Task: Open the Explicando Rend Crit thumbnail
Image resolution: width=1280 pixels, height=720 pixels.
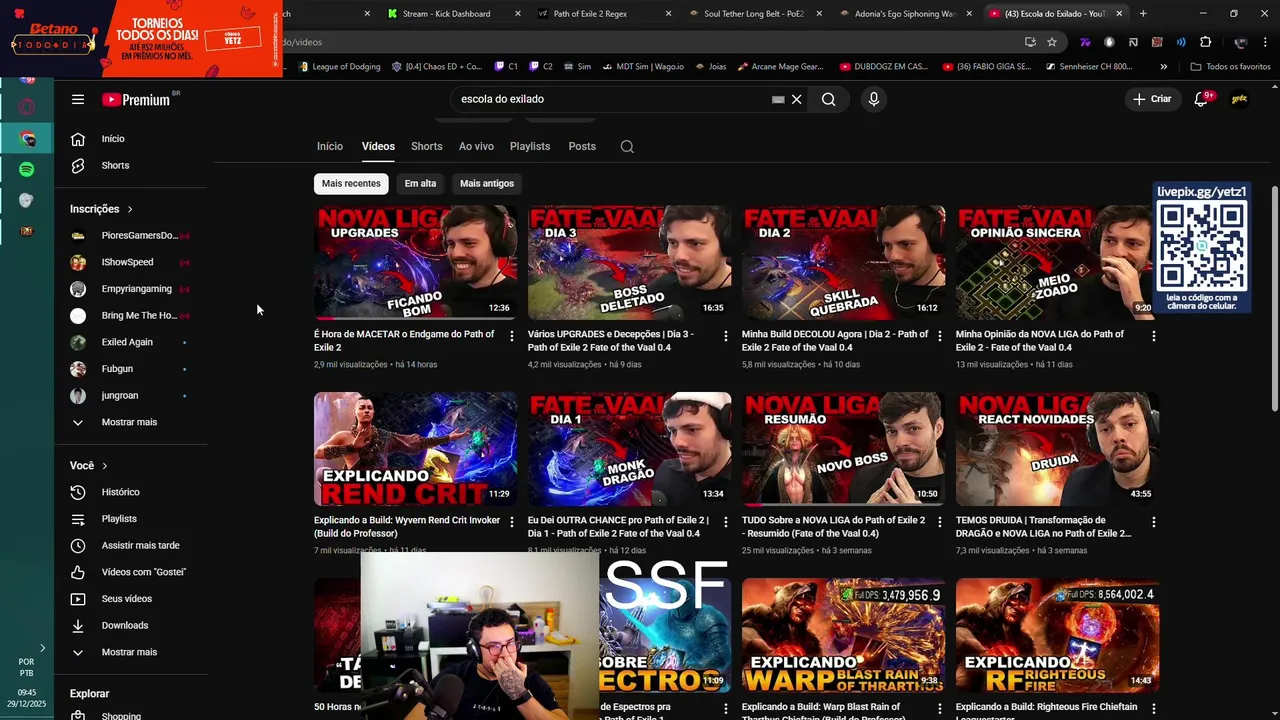Action: point(415,449)
